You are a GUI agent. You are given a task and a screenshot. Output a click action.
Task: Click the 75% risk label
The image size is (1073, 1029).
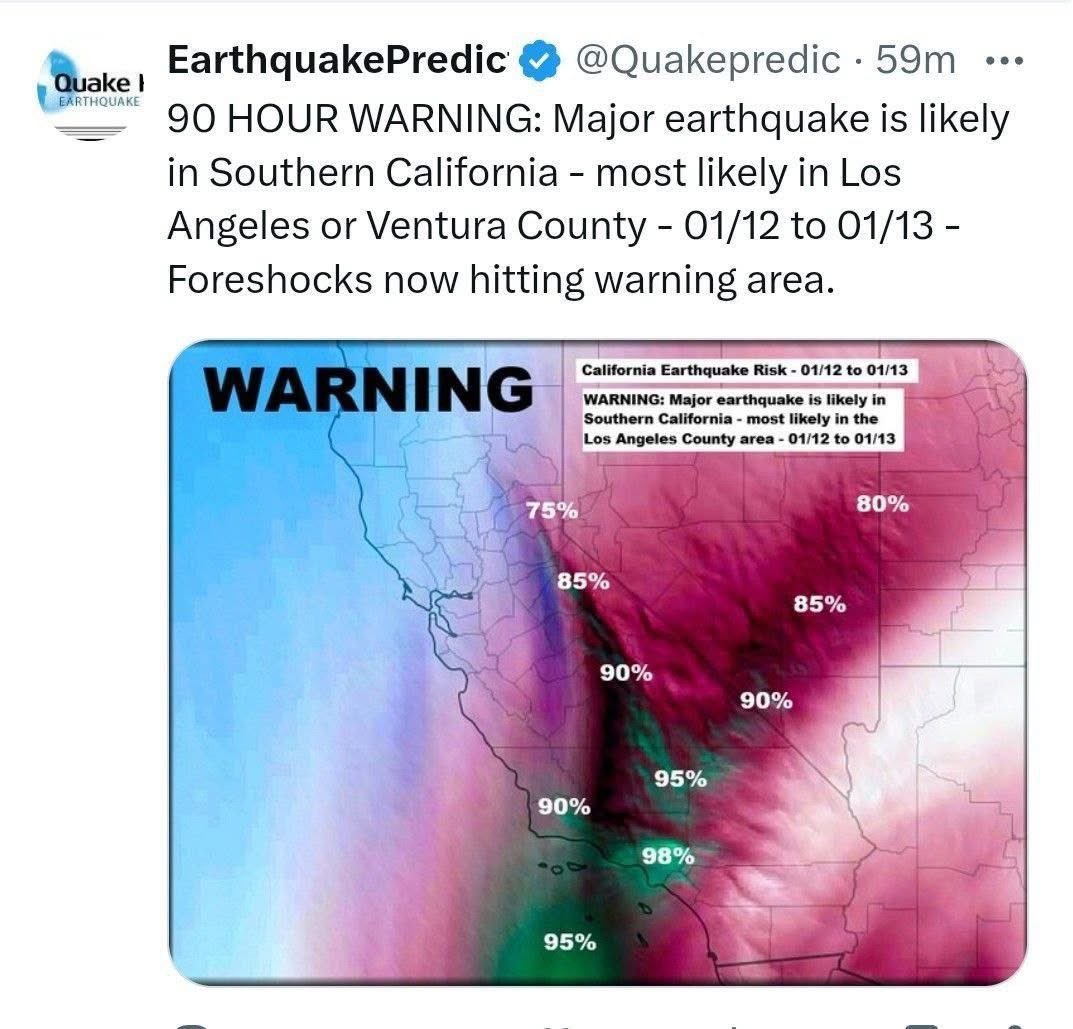(552, 510)
